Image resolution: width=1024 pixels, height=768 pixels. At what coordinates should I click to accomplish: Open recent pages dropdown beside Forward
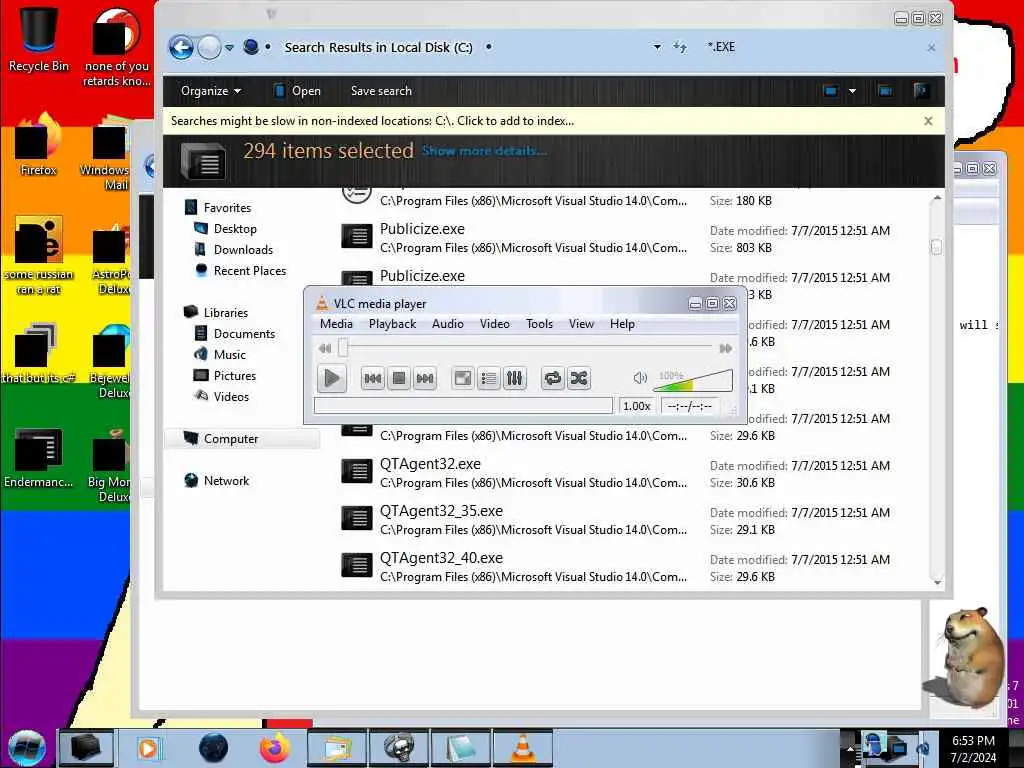[x=229, y=48]
